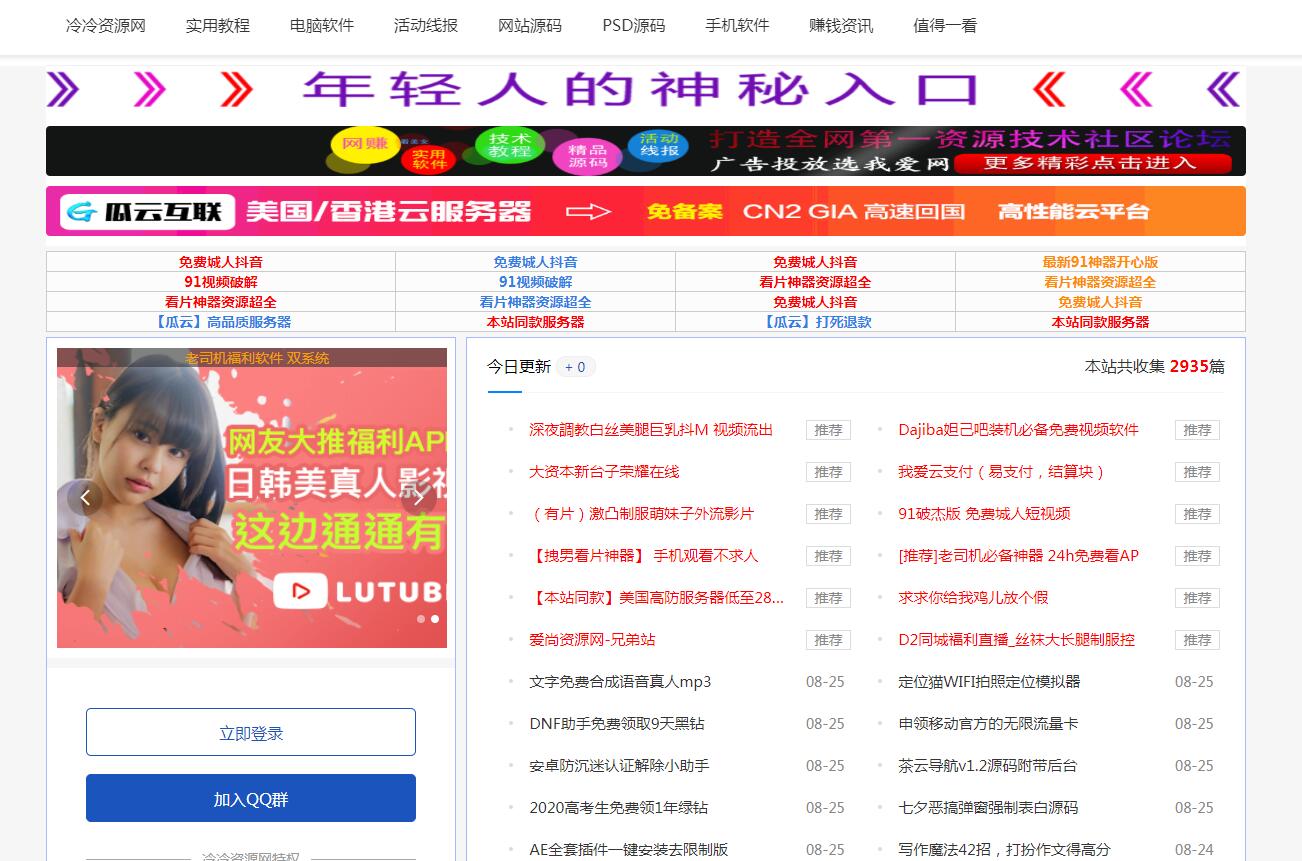This screenshot has width=1302, height=861.
Task: Click 老司机福利软件 双系统 caption
Action: pos(257,358)
